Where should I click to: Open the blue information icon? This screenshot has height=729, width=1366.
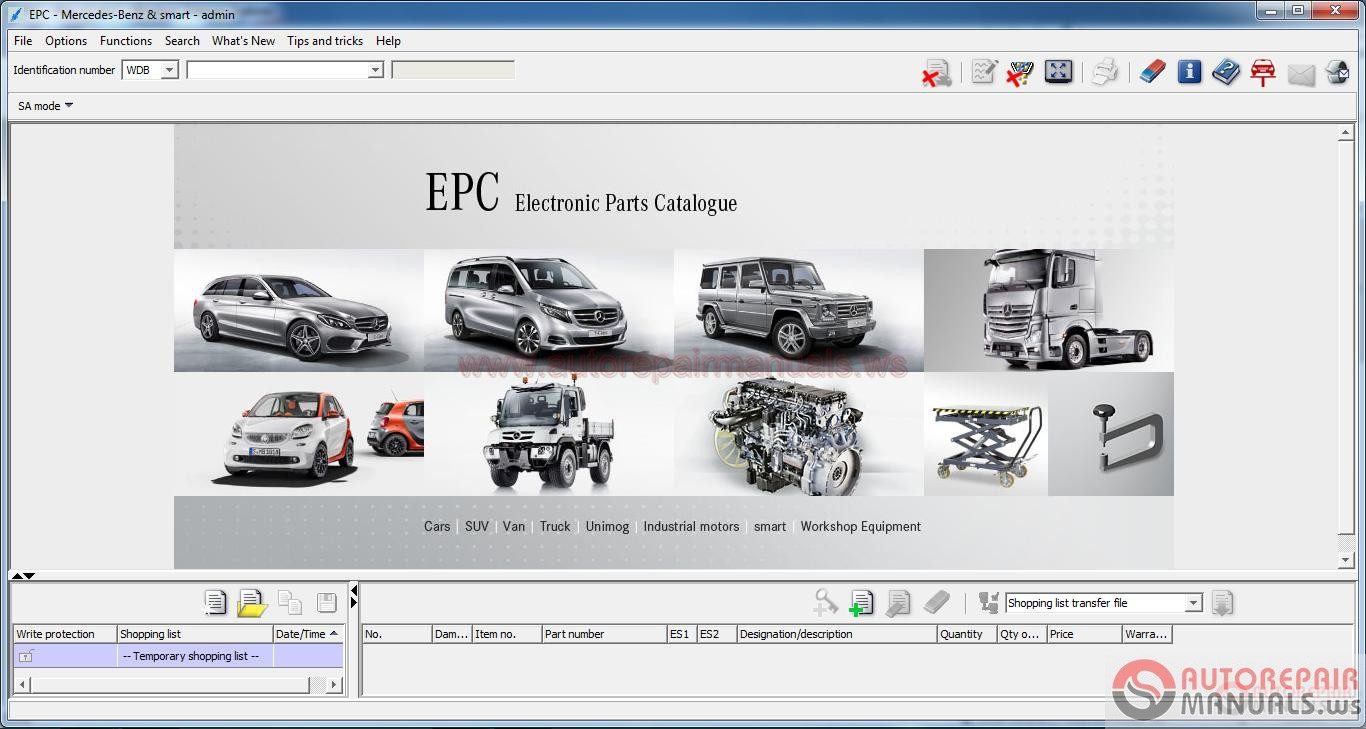pos(1189,71)
